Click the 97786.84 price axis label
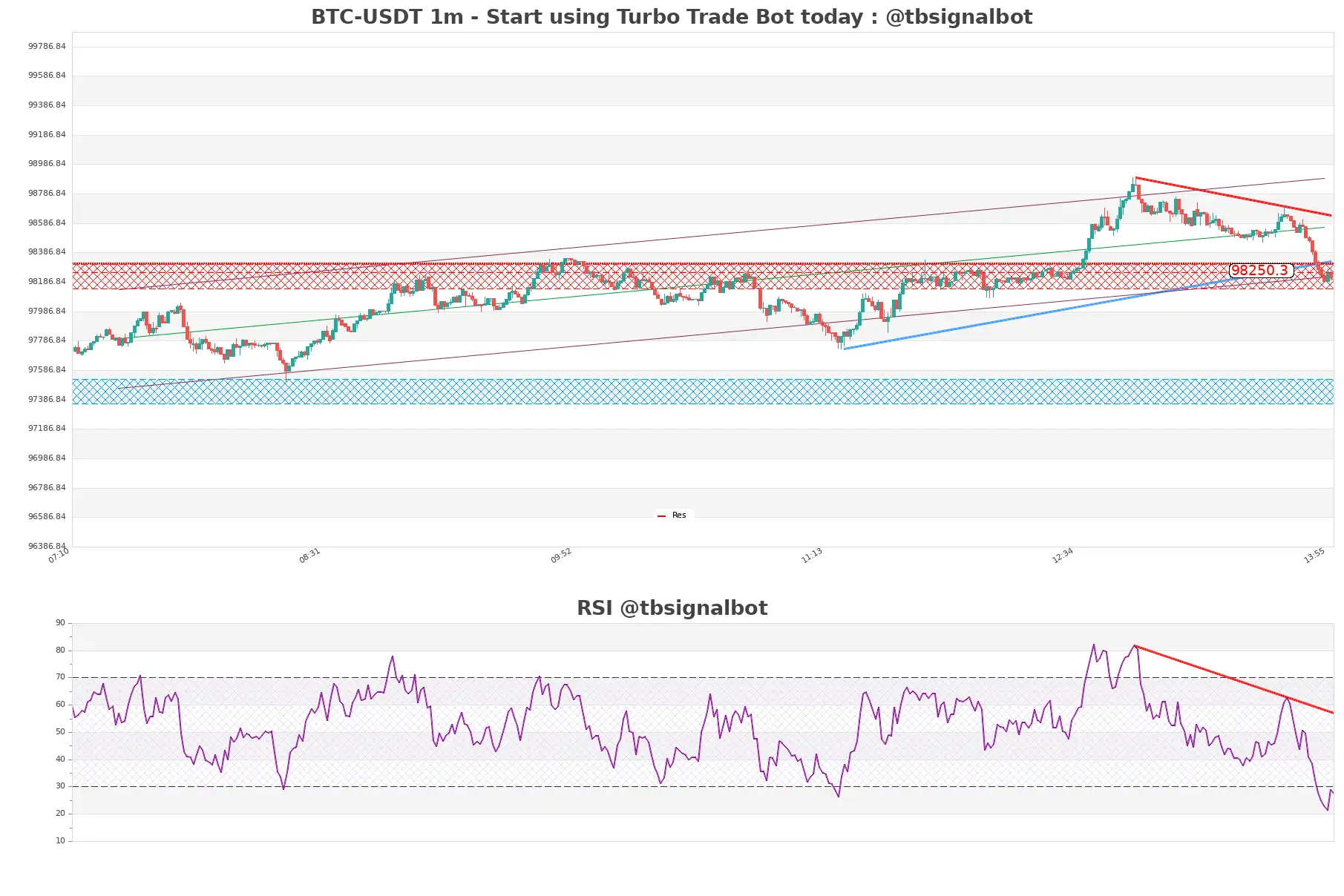 (47, 340)
